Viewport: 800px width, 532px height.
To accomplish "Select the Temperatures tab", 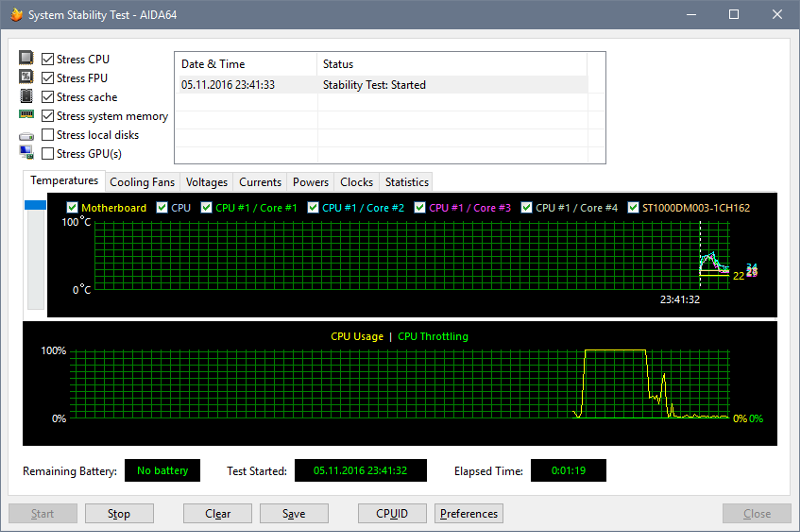I will 64,181.
